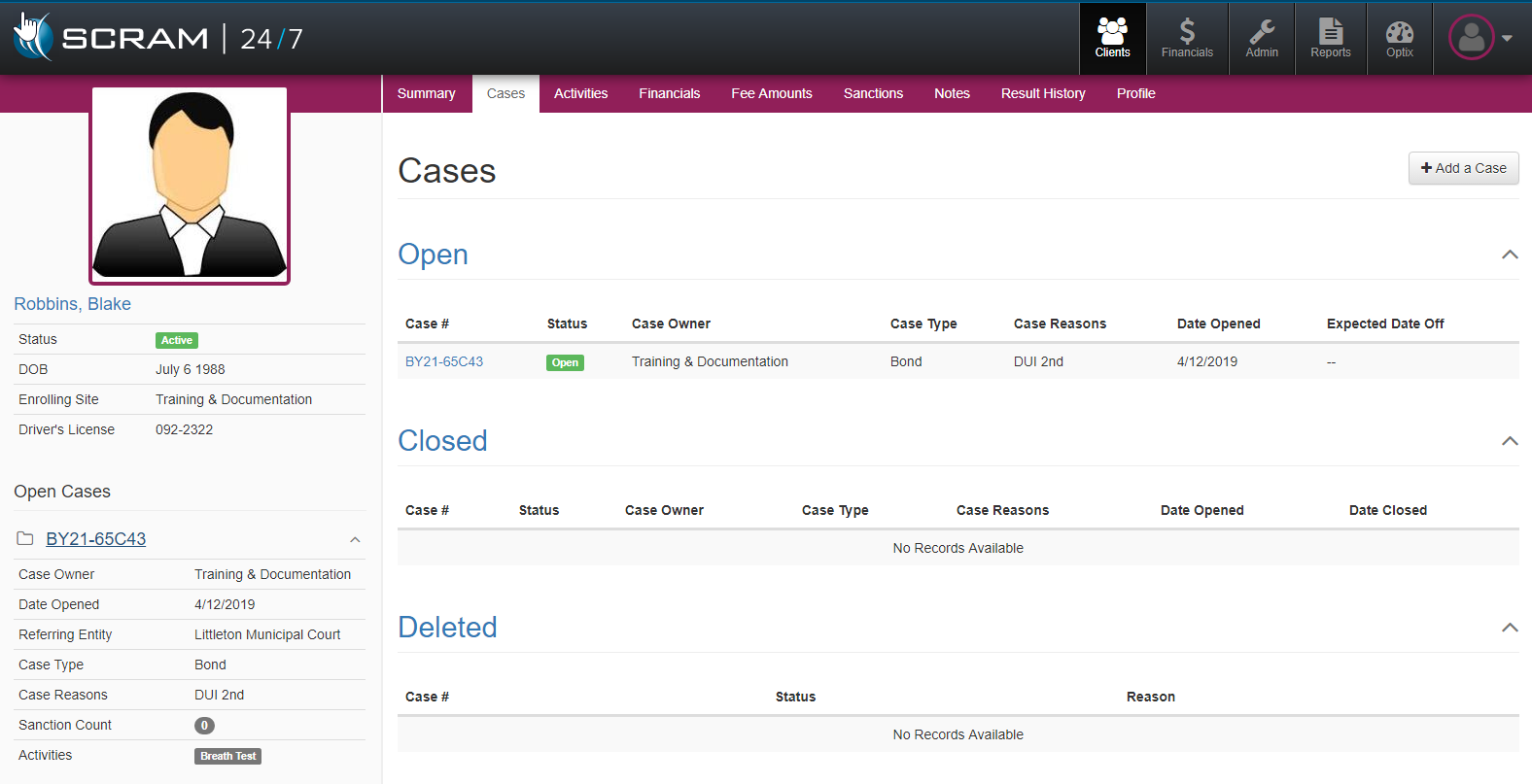Click the client profile photo
Viewport: 1532px width, 784px height.
pos(190,186)
